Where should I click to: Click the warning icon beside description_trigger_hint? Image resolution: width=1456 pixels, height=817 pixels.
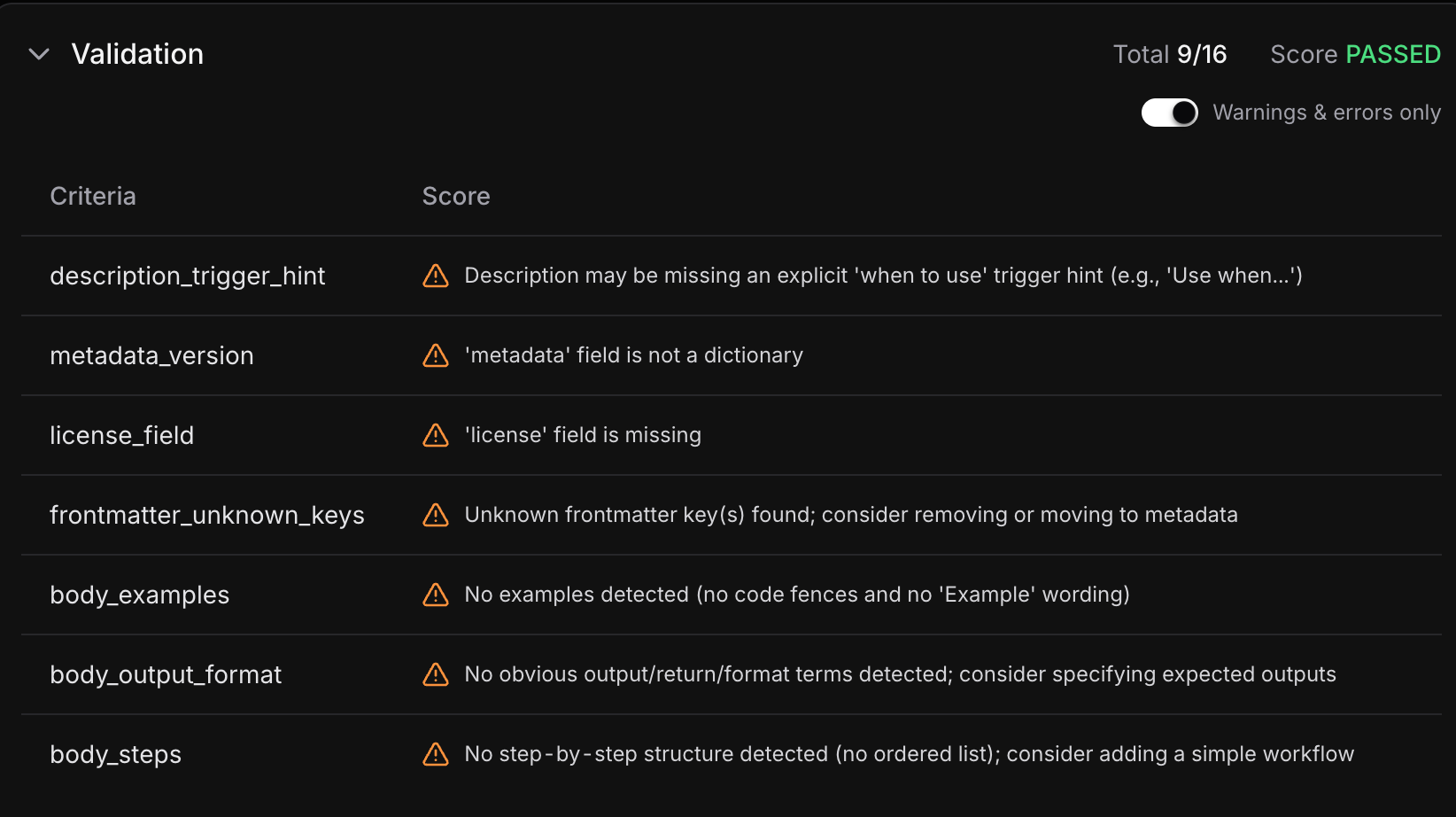[435, 276]
